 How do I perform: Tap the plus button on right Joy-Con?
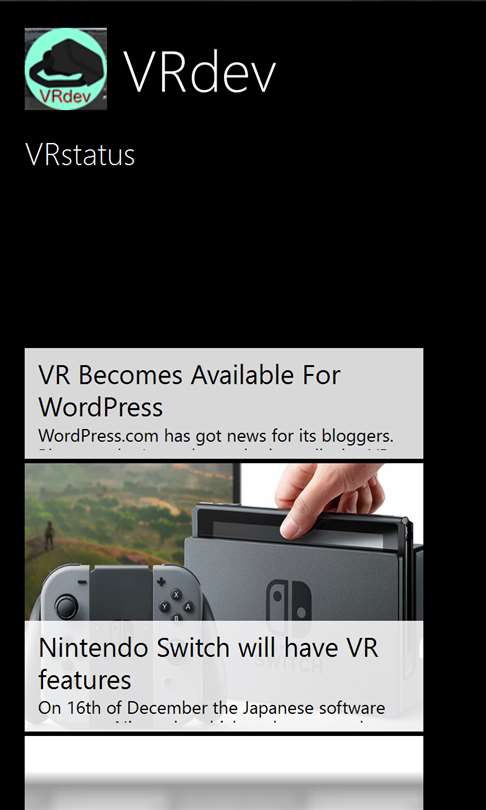tap(161, 581)
